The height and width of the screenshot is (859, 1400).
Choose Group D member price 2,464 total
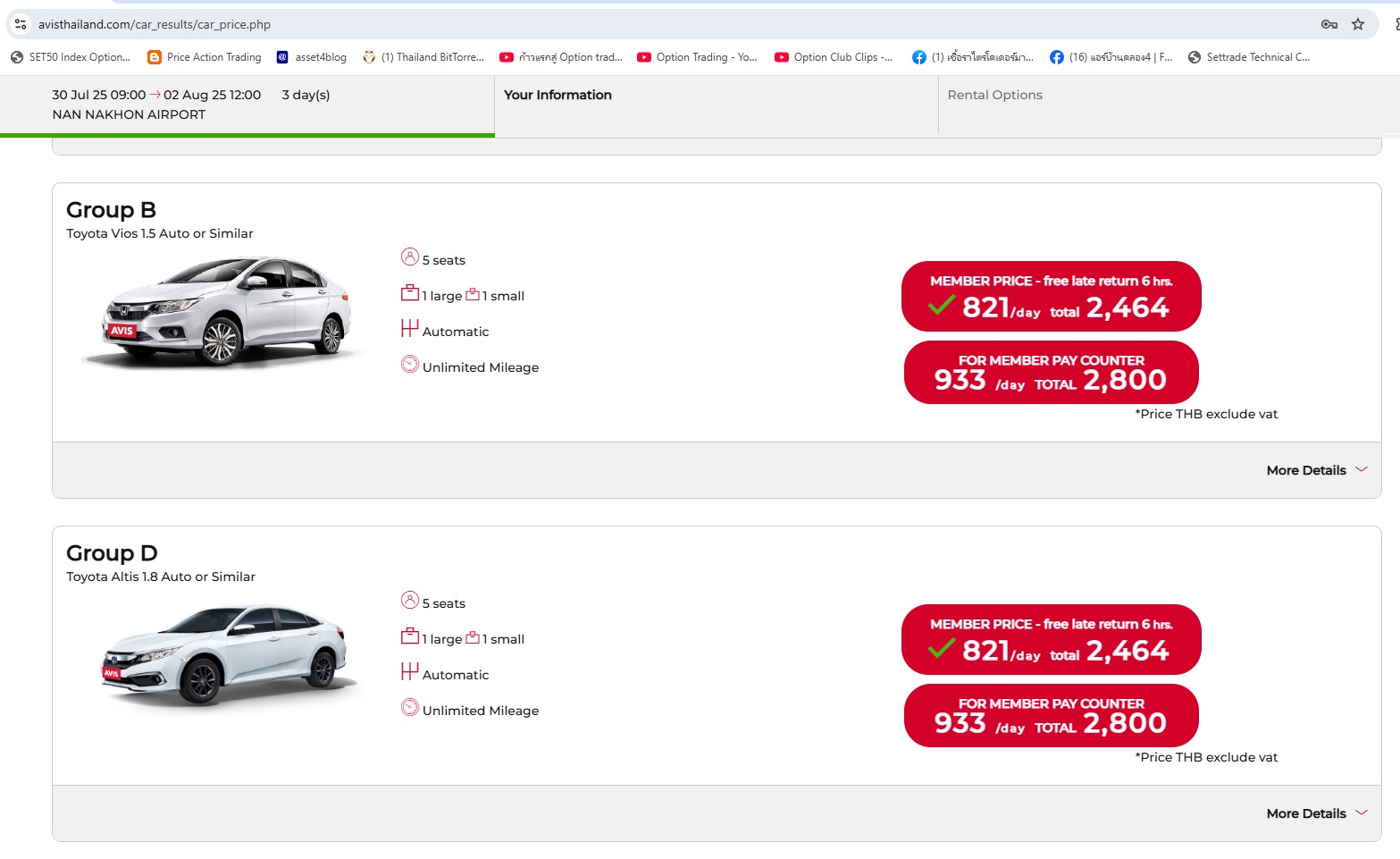pyautogui.click(x=1051, y=639)
